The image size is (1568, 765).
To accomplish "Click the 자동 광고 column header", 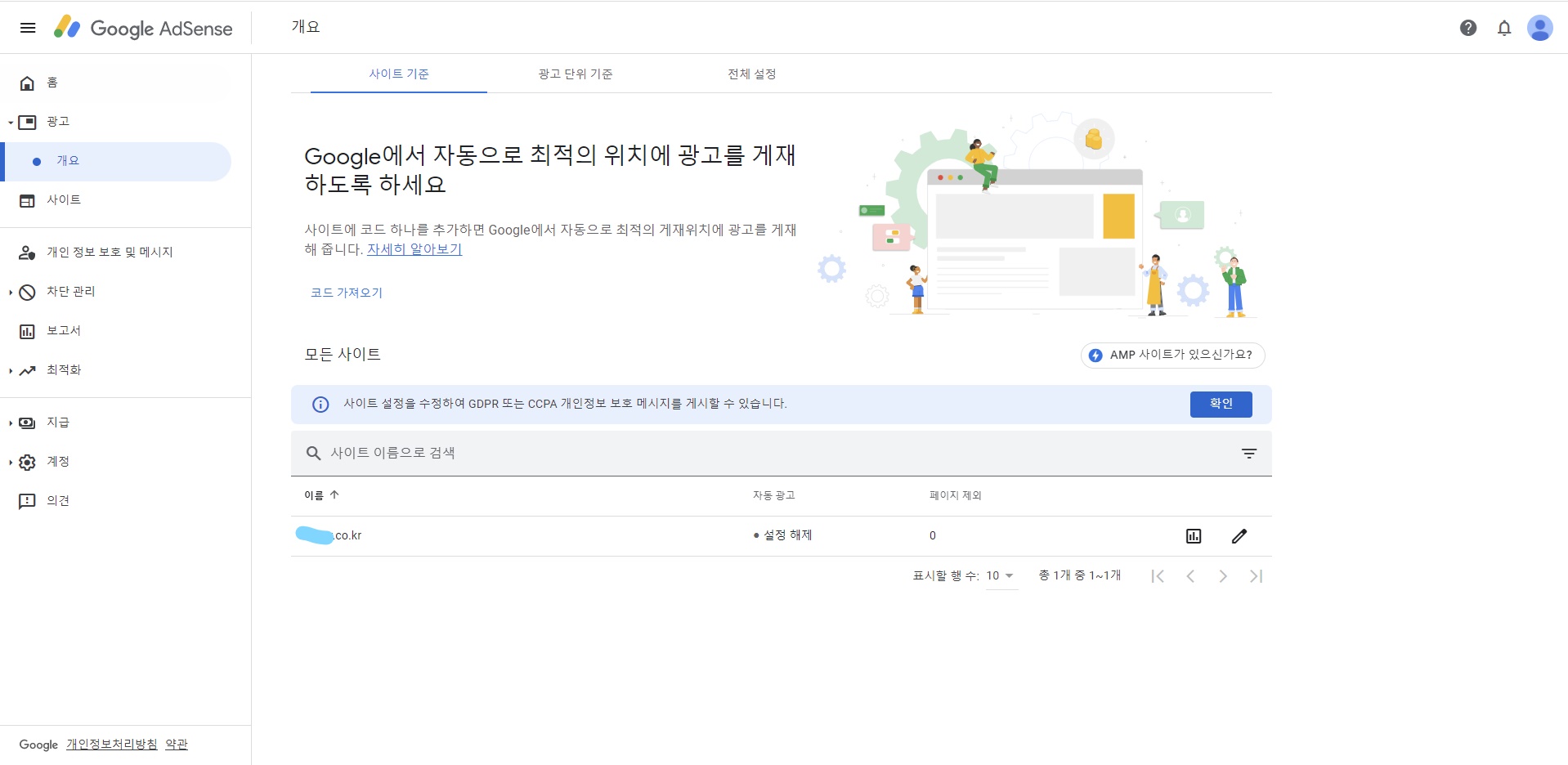I will [x=773, y=496].
